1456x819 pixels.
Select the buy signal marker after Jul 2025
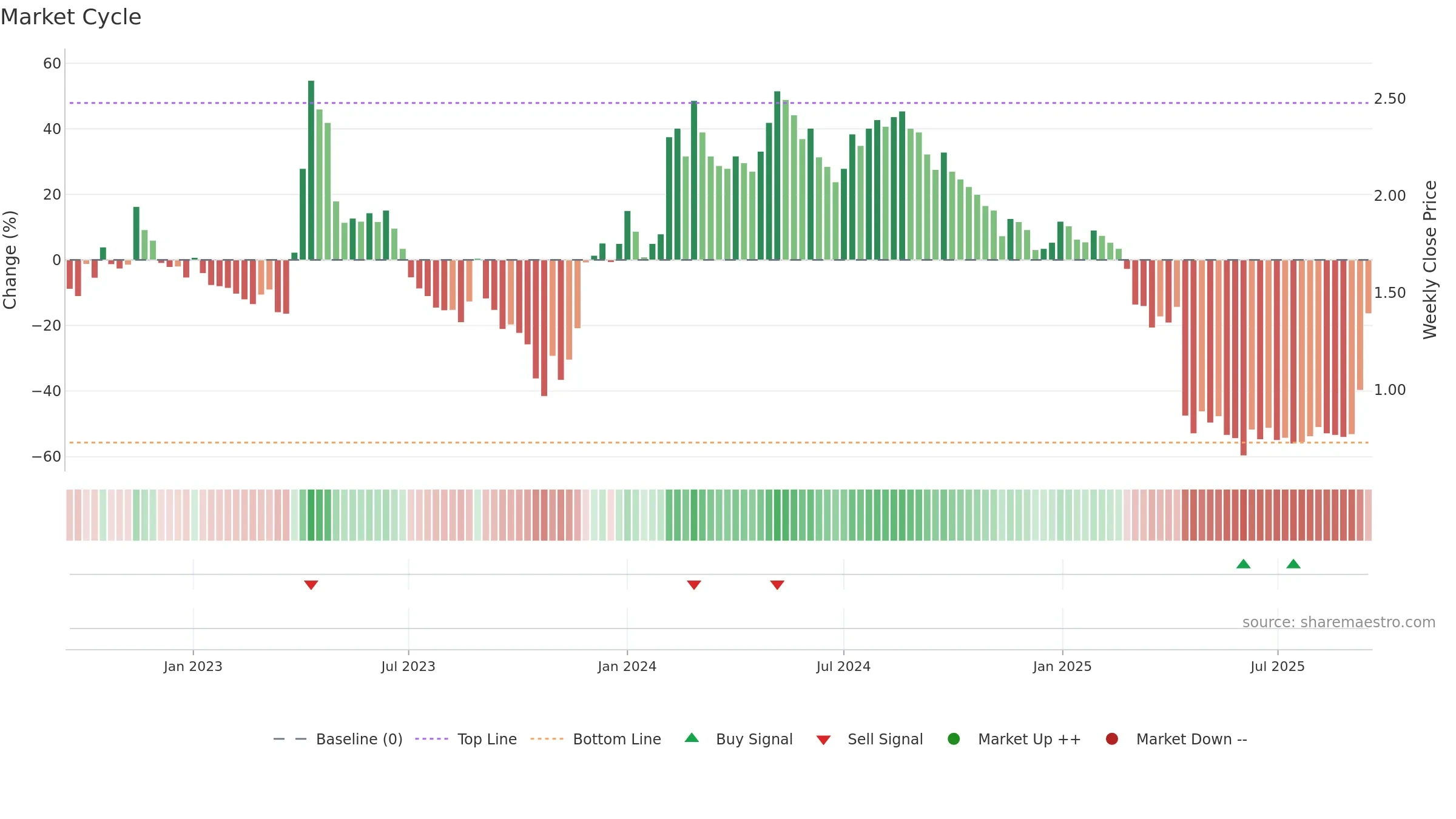coord(1293,564)
